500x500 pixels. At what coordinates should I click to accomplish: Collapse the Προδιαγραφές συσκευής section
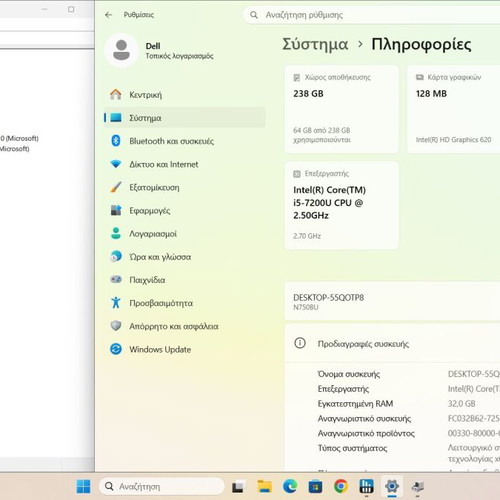point(393,343)
